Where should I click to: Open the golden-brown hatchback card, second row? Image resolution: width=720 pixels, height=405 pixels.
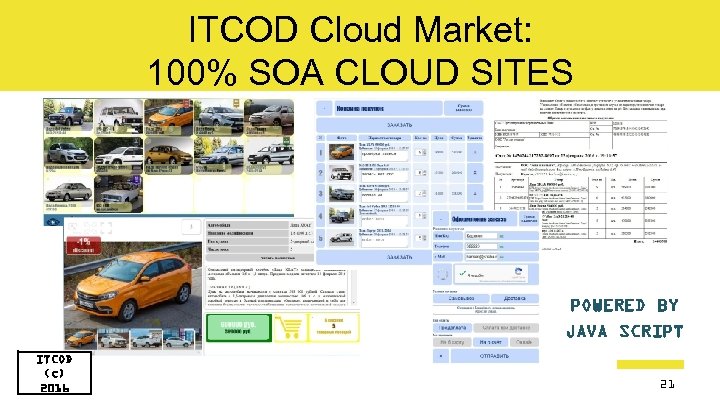[x=169, y=156]
